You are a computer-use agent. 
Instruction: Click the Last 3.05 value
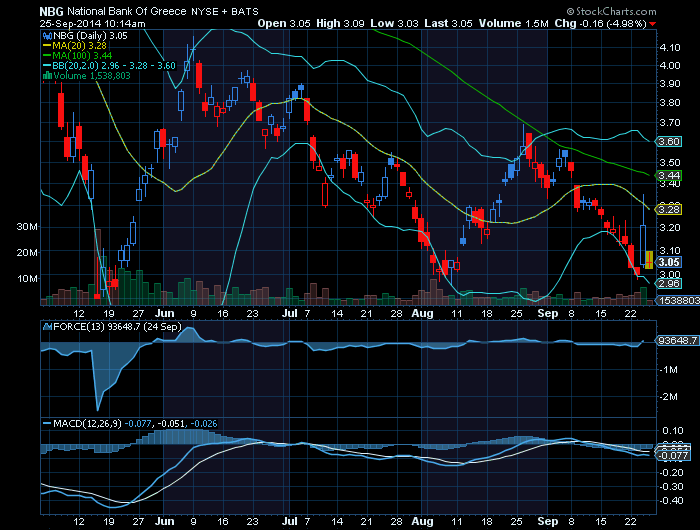(448, 23)
